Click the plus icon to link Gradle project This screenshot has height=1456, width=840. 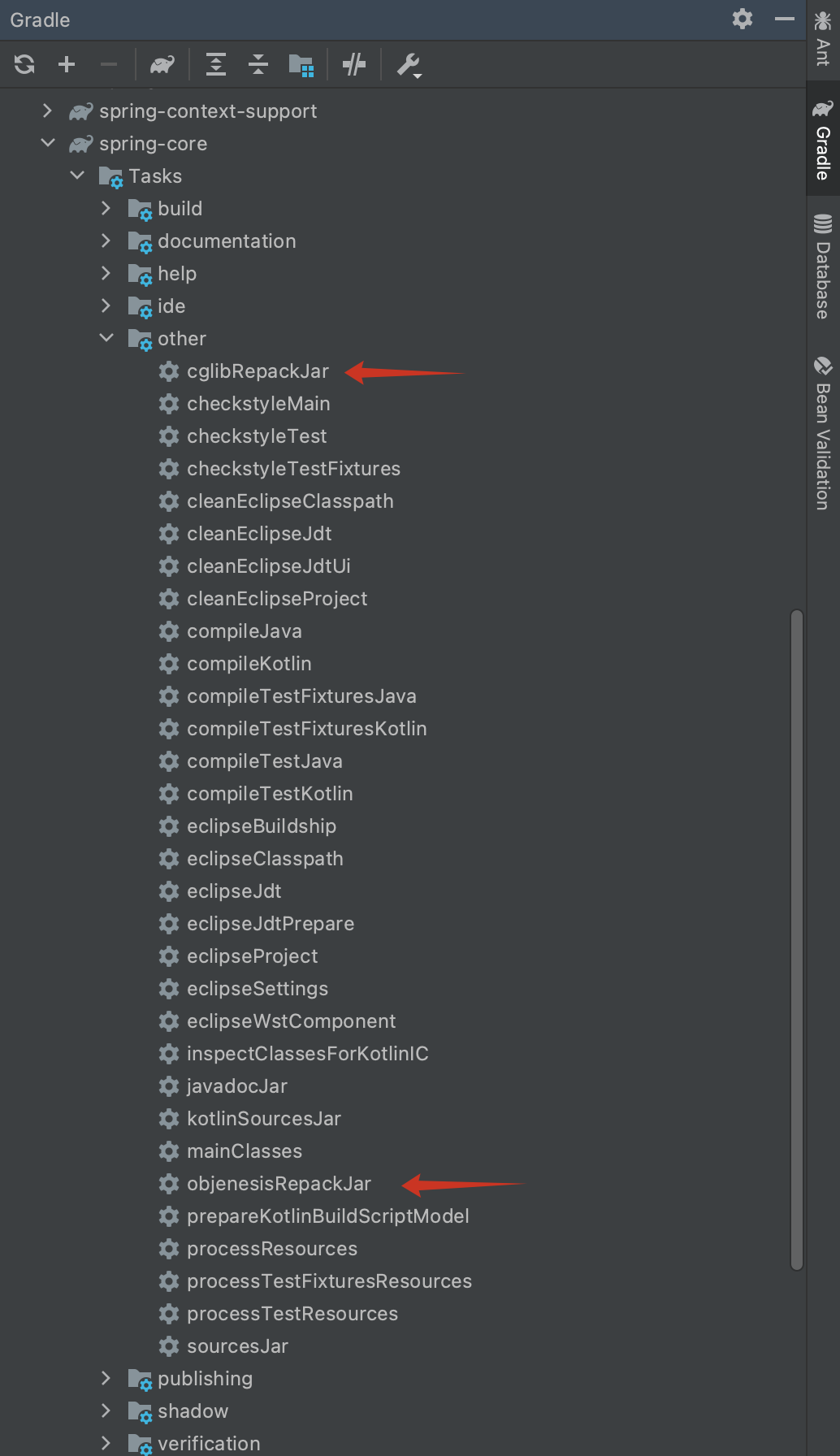pyautogui.click(x=67, y=64)
